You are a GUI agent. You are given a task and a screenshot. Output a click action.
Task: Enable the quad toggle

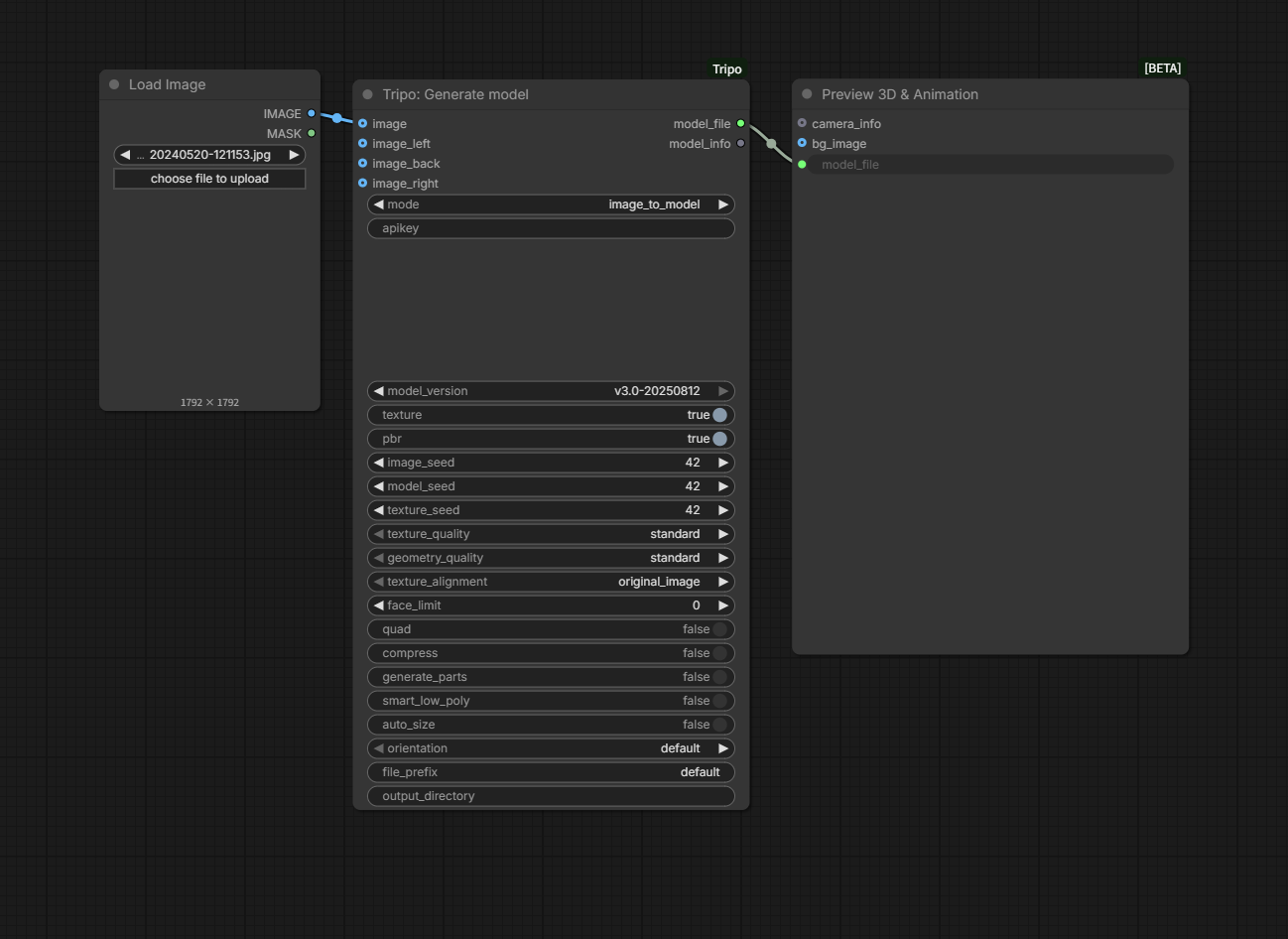(720, 629)
